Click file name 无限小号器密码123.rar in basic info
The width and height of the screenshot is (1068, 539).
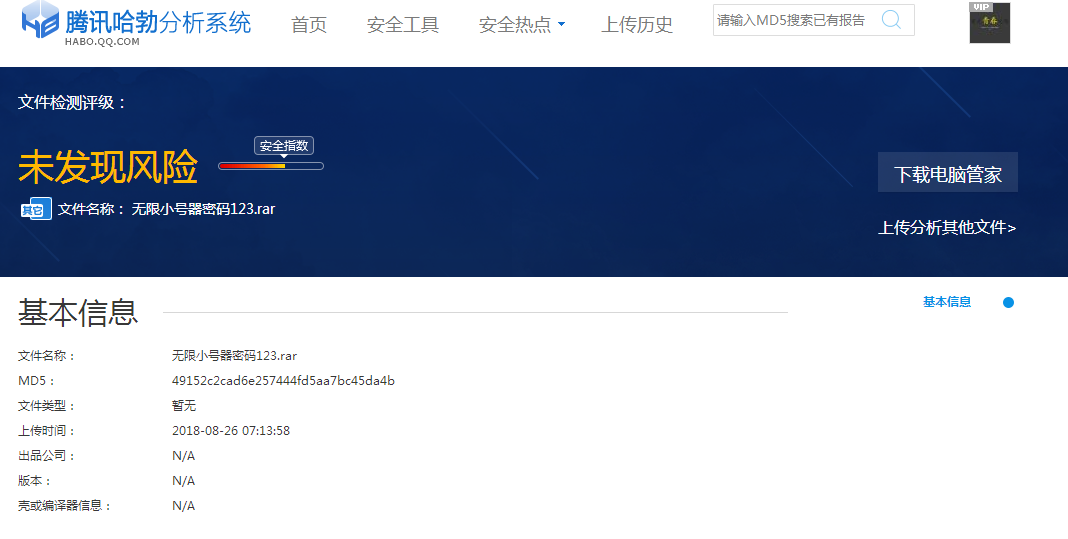234,356
